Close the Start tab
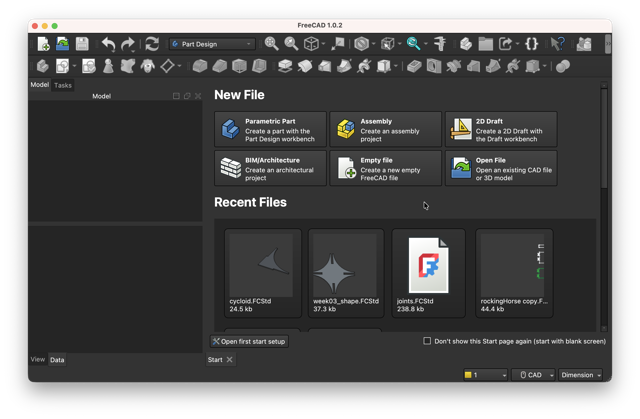Screen dimensions: 640x419 tap(229, 359)
